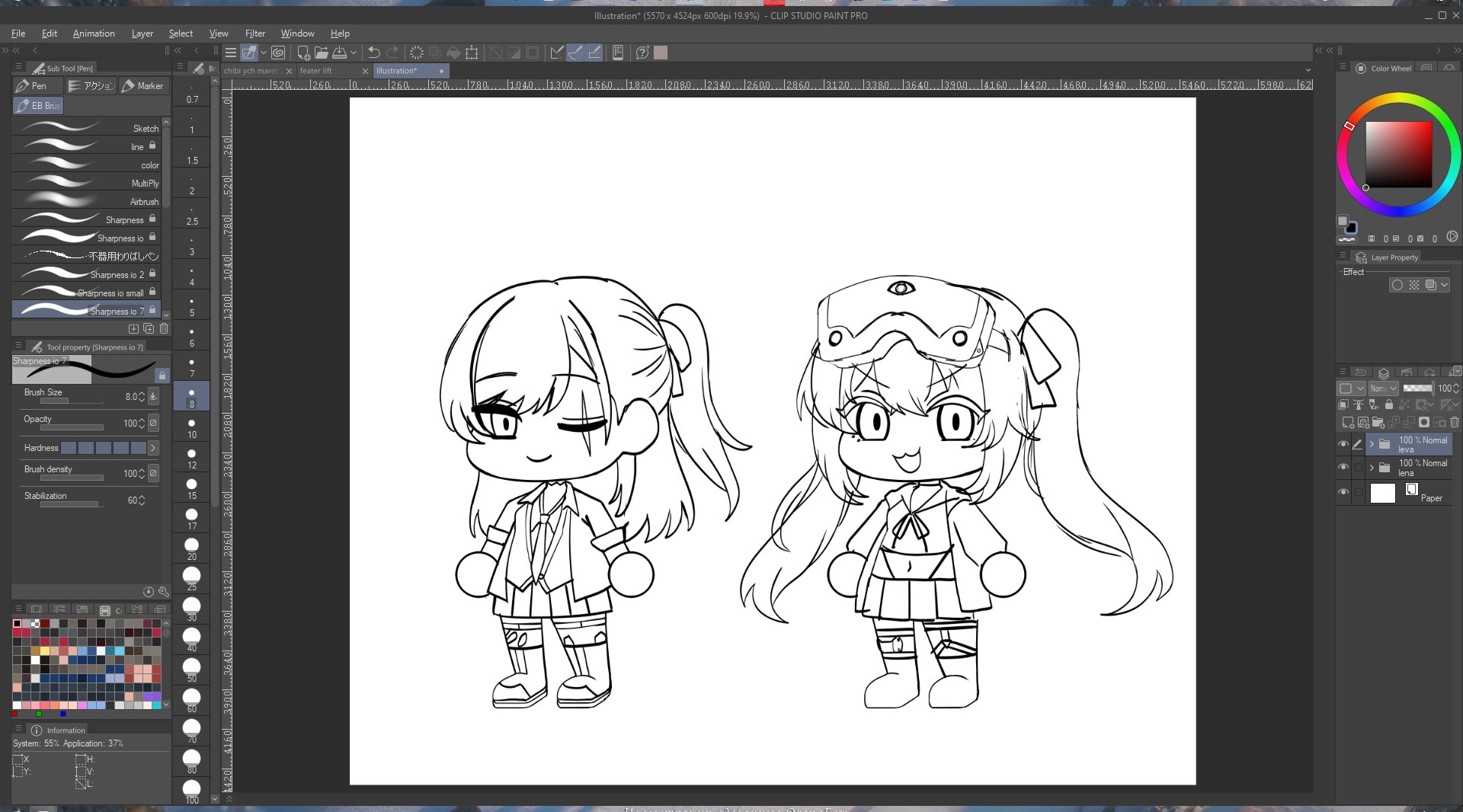This screenshot has width=1463, height=812.
Task: Expand Hardness options arrow
Action: [153, 448]
